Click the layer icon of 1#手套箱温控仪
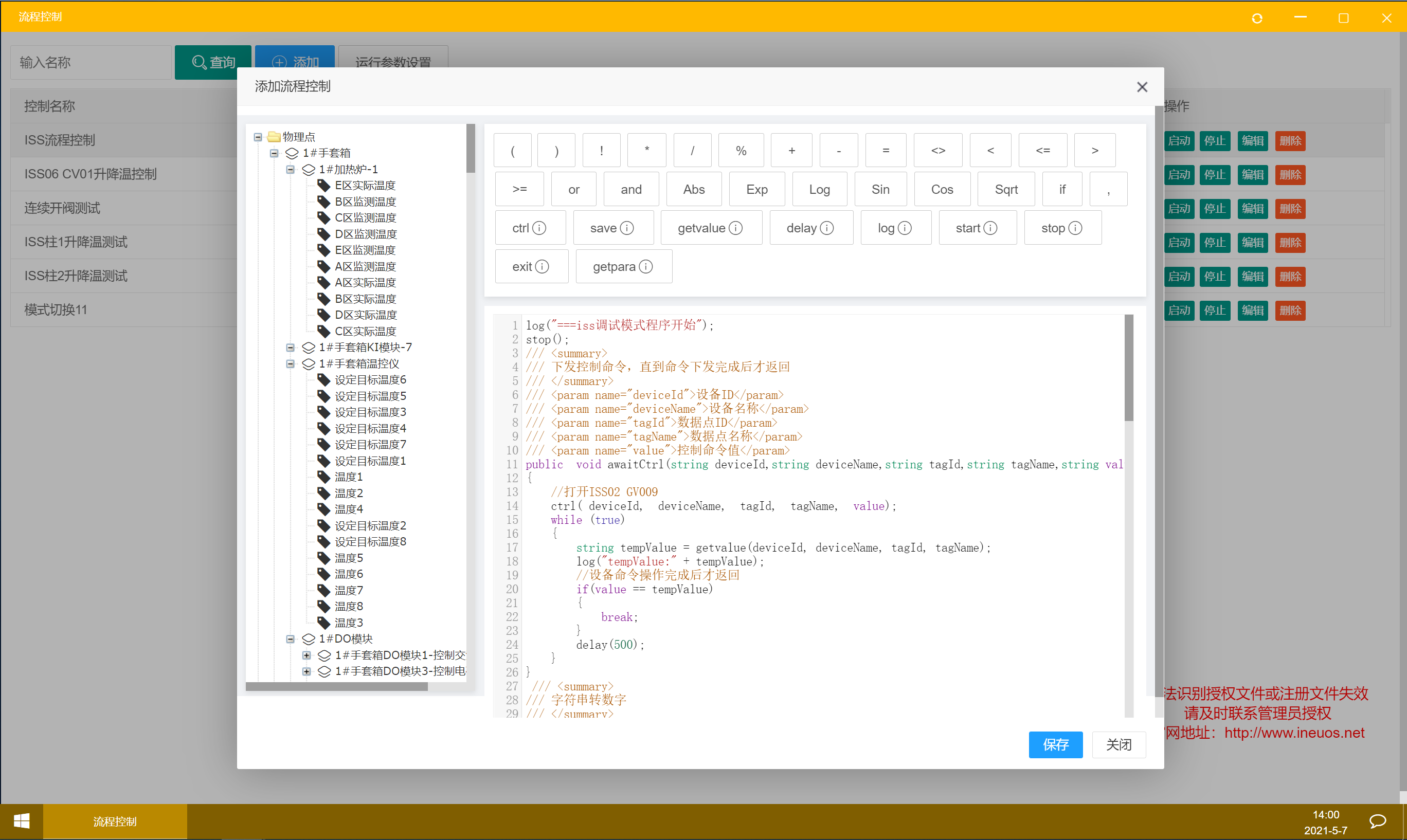Viewport: 1407px width, 840px height. [x=309, y=363]
